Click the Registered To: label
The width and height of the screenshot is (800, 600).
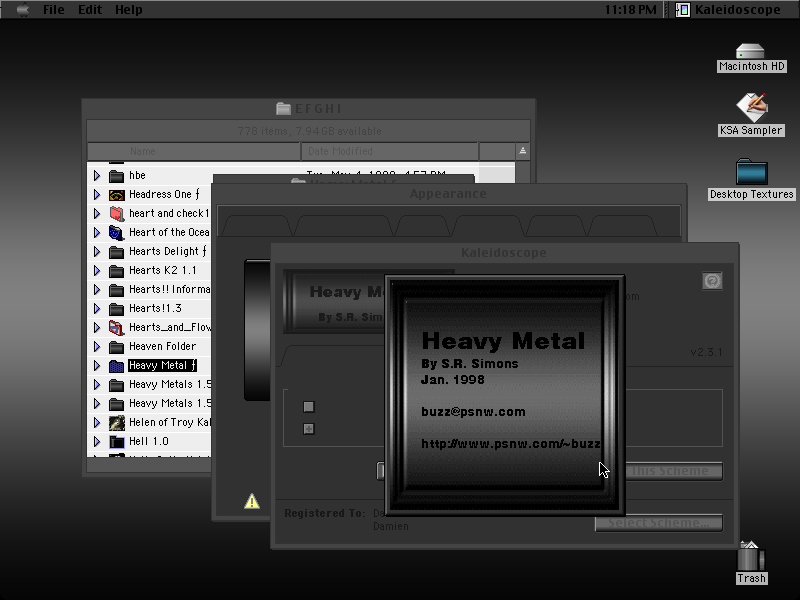pos(325,513)
